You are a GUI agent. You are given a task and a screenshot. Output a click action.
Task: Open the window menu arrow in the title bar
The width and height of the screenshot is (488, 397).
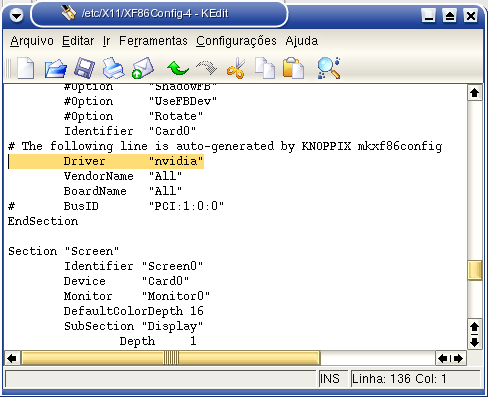click(x=16, y=15)
